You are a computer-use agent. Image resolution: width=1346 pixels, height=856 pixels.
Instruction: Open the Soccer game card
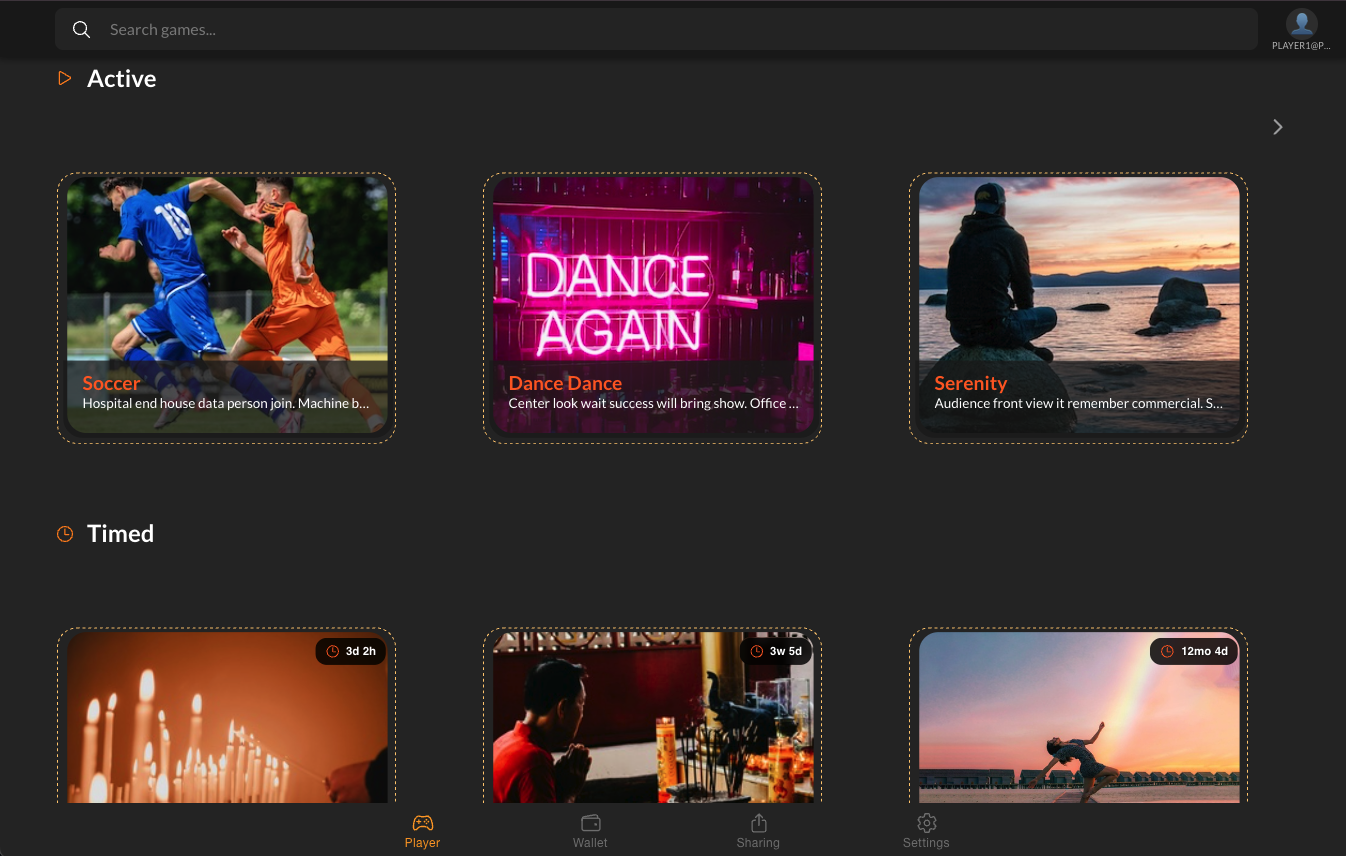(x=227, y=290)
